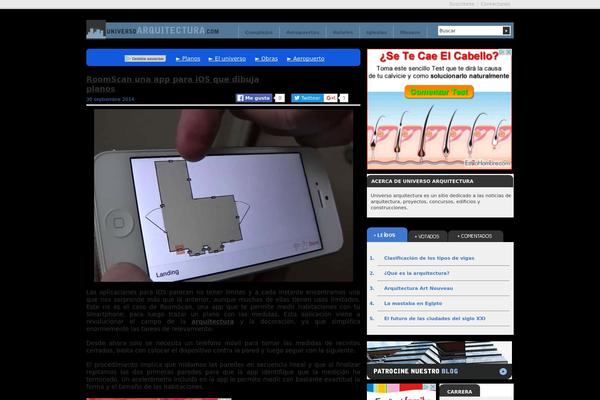Open the Iglesias navigation menu item
This screenshot has height=400, width=600.
coord(376,32)
